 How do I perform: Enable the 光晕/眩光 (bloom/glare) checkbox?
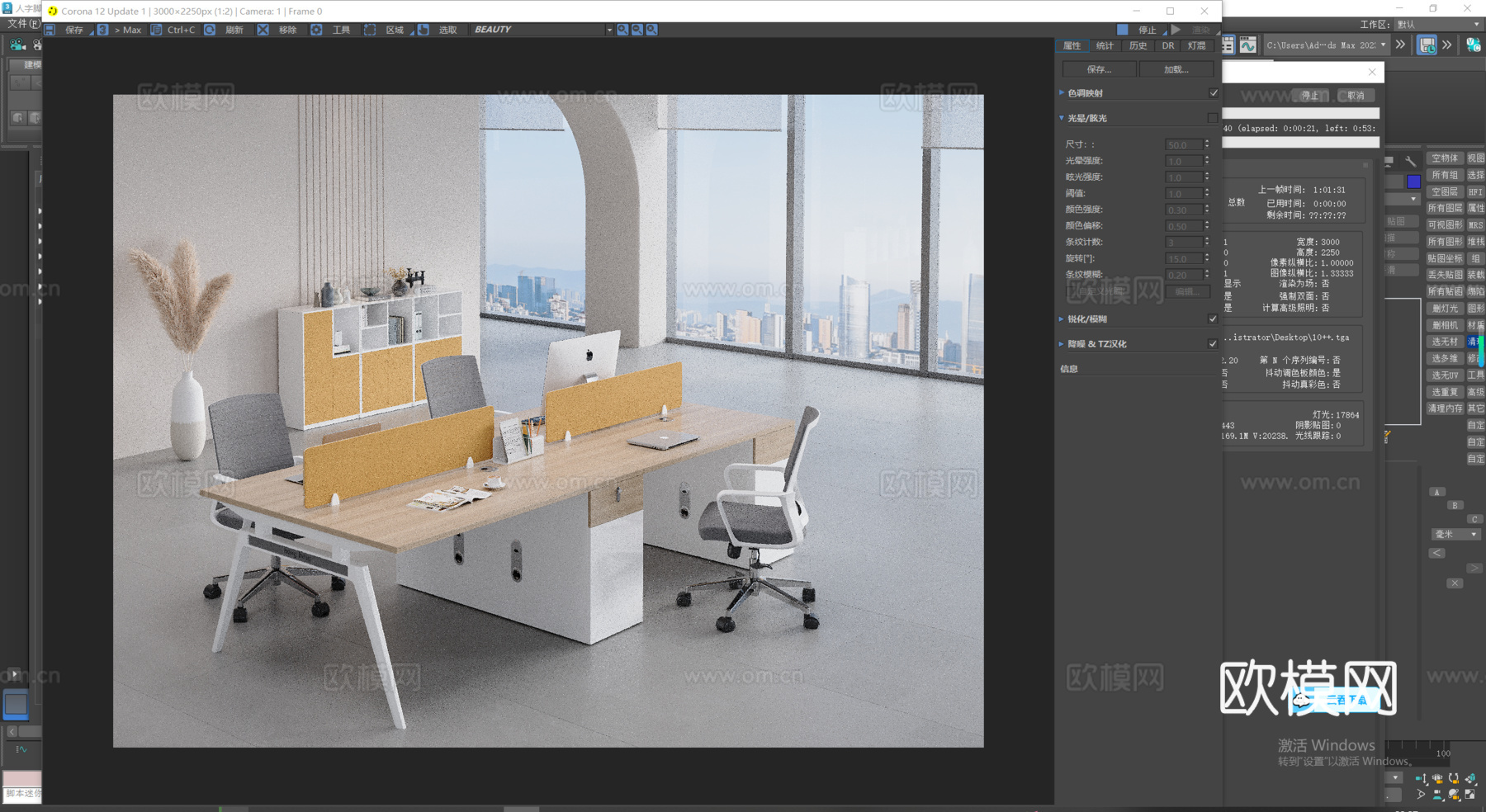tap(1213, 118)
